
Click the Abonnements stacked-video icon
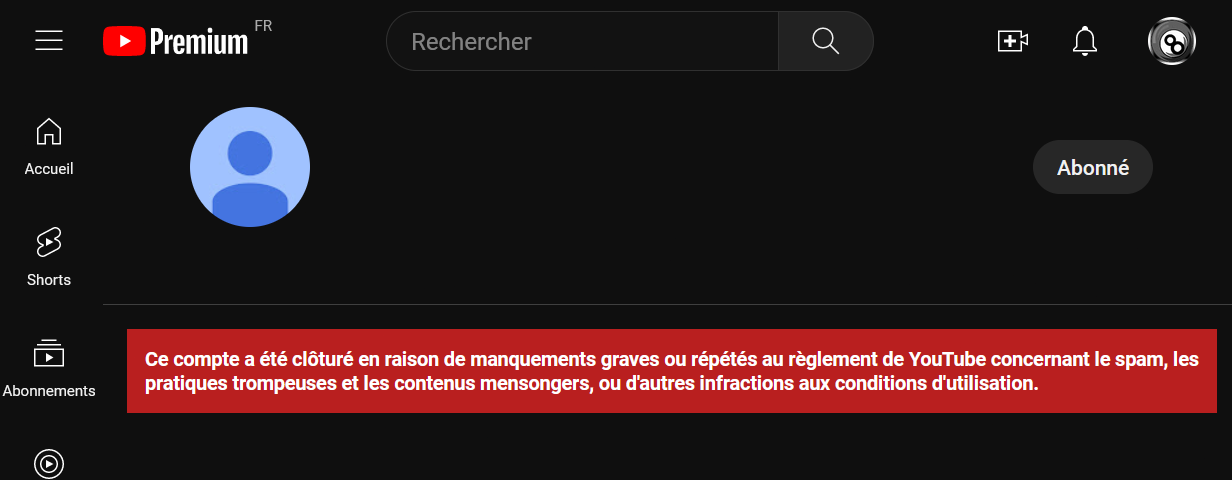49,352
